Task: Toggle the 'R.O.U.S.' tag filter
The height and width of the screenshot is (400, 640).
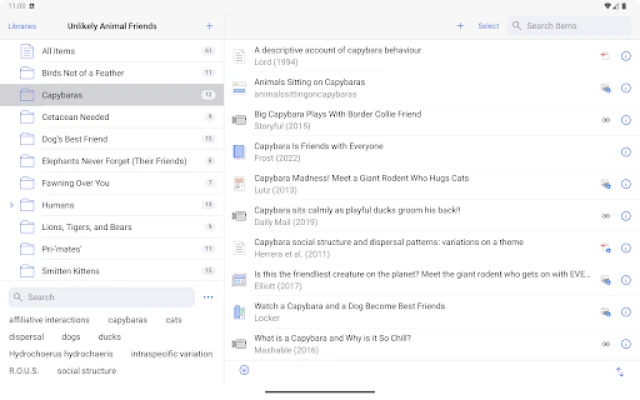Action: click(x=24, y=370)
